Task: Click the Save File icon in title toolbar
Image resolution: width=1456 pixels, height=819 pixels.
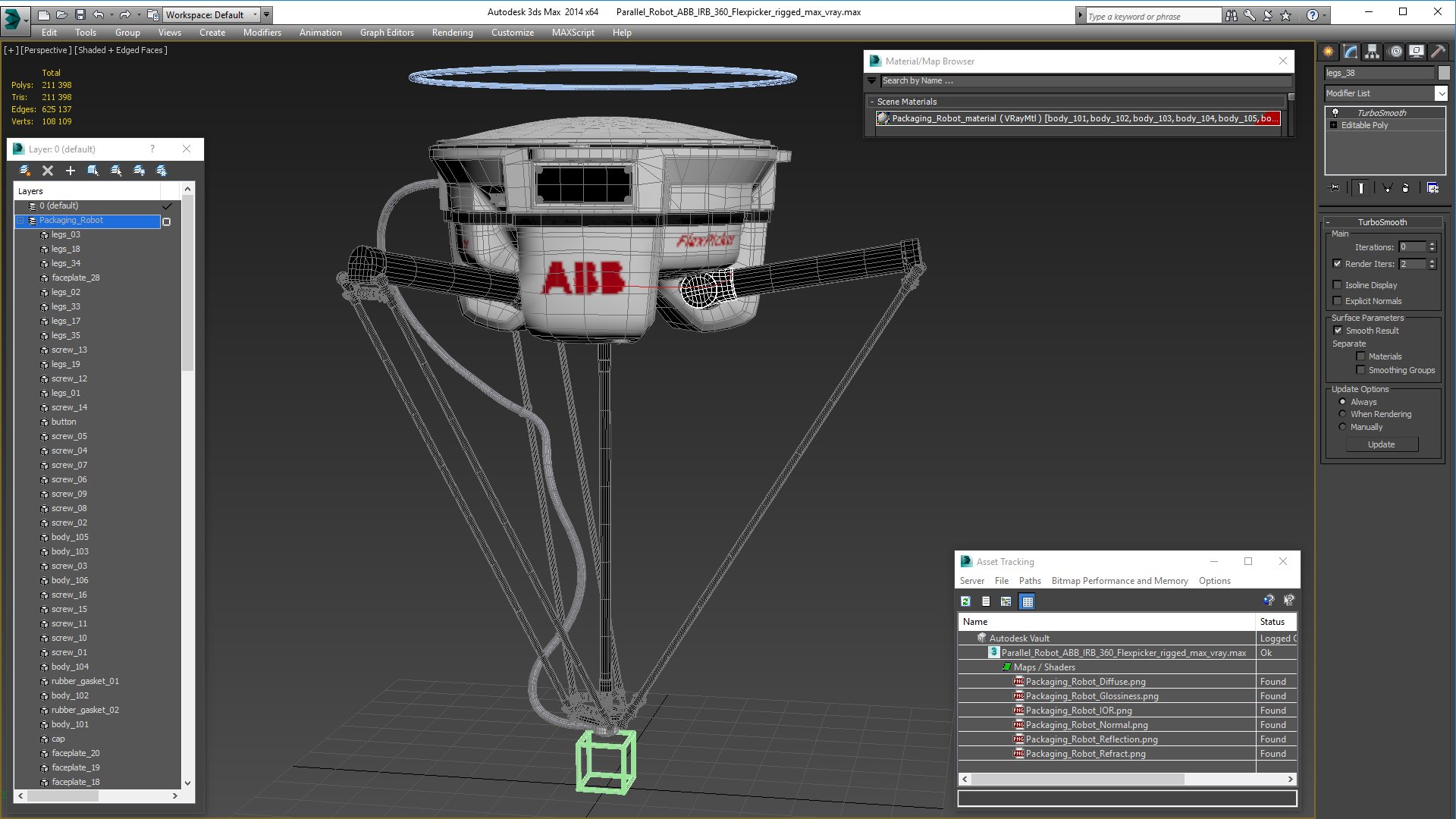Action: (x=80, y=14)
